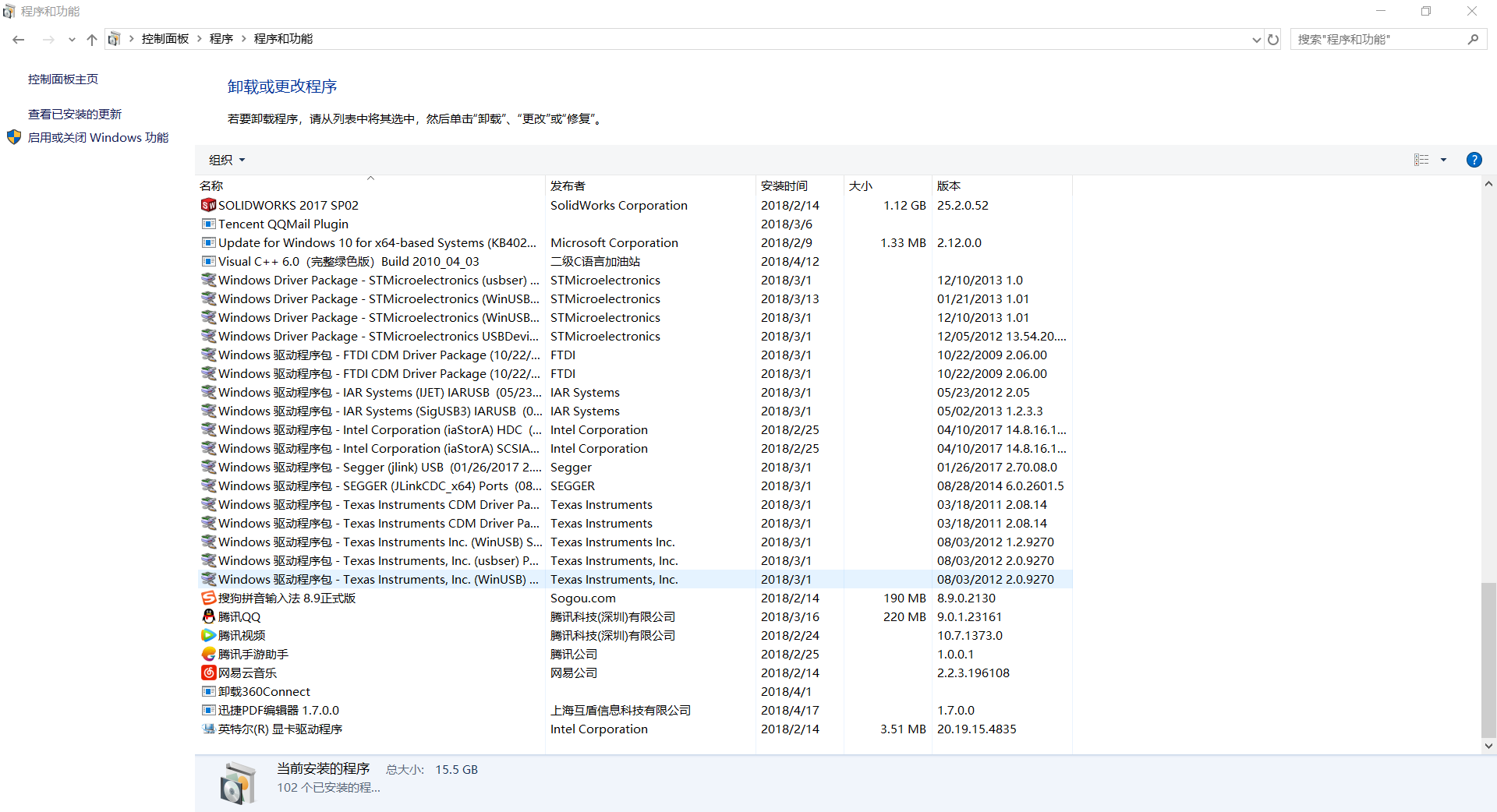Click the 腾讯手游助手 icon

(208, 654)
